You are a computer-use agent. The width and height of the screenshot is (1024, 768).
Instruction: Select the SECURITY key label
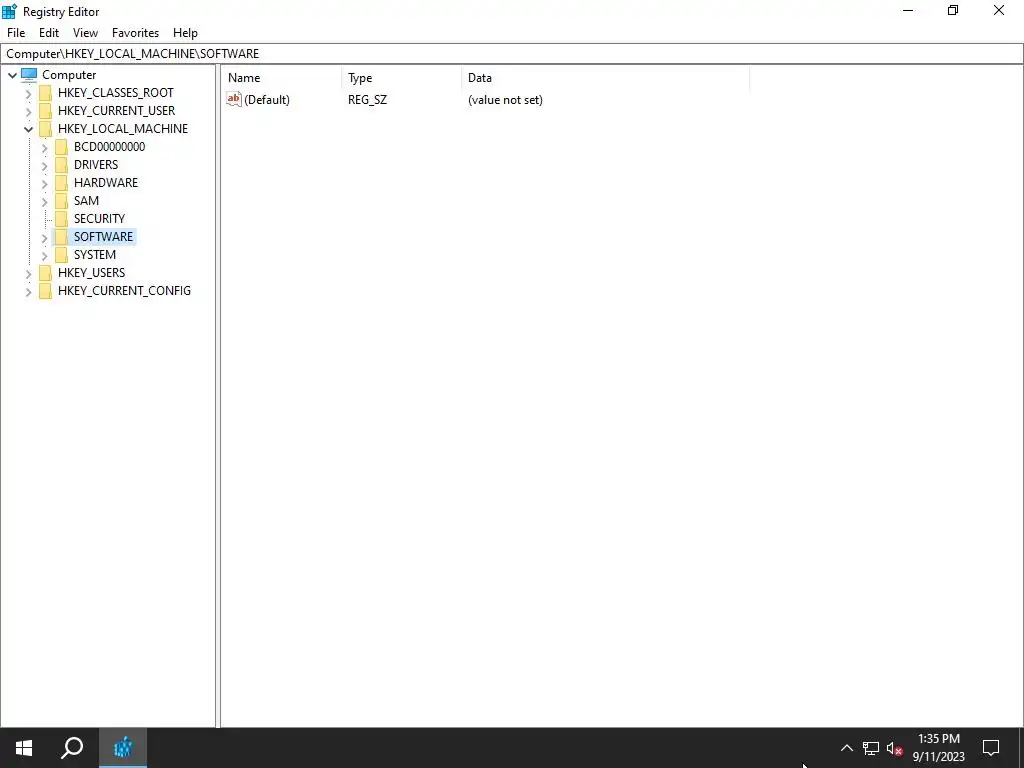[x=99, y=218]
